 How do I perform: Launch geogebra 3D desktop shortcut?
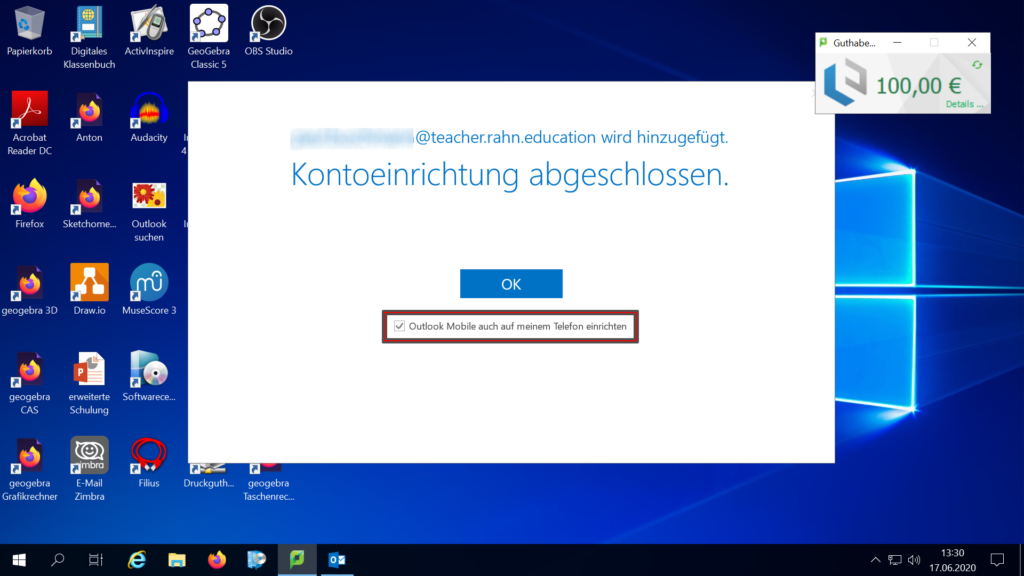(x=29, y=289)
